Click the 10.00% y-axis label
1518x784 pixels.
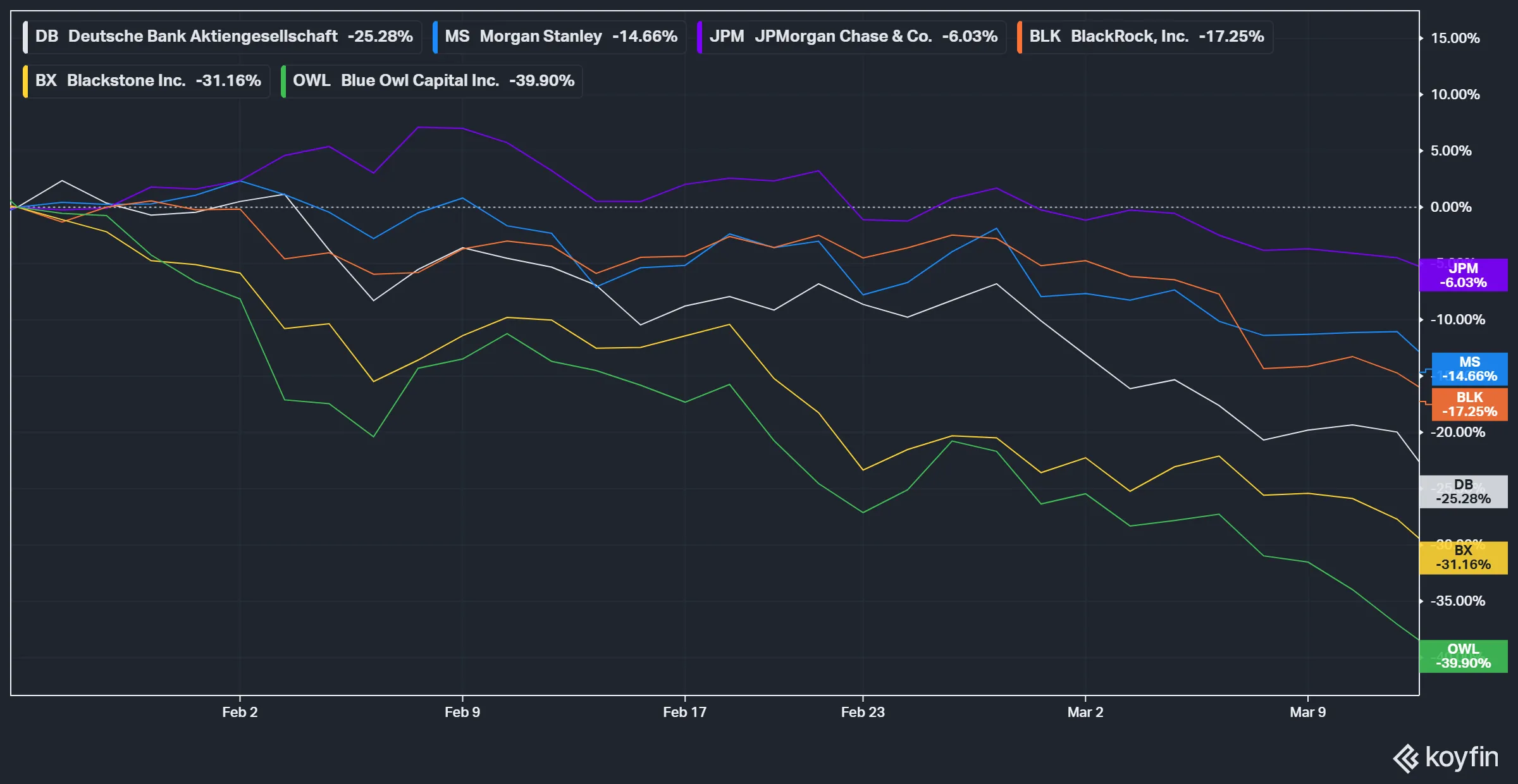1455,94
